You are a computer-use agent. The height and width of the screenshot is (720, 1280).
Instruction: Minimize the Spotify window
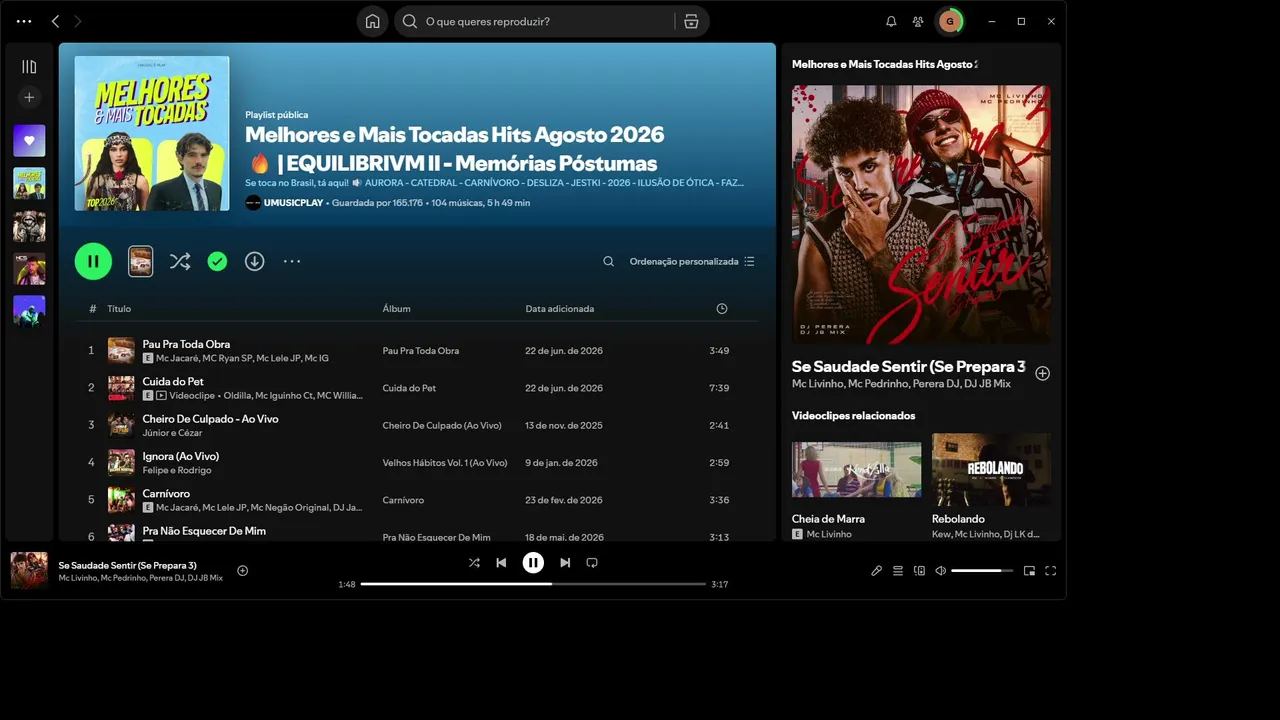991,21
